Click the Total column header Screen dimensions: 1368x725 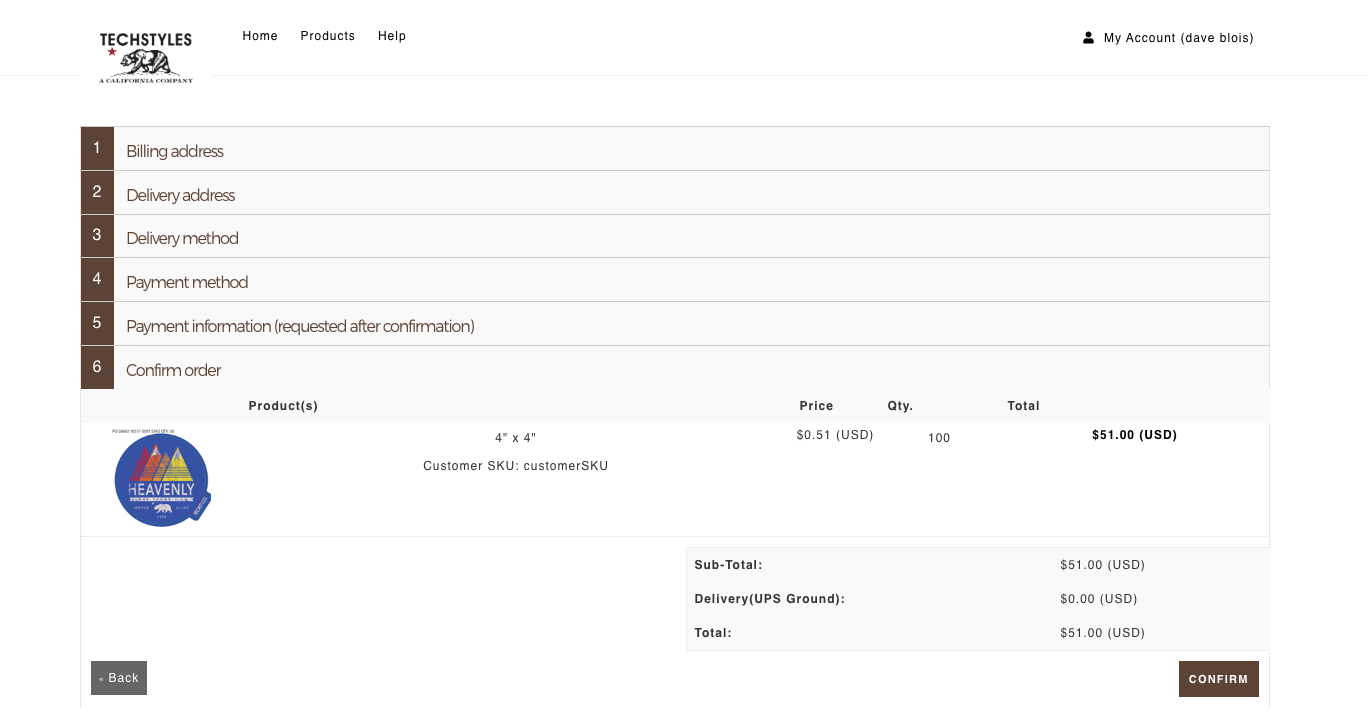(1023, 406)
